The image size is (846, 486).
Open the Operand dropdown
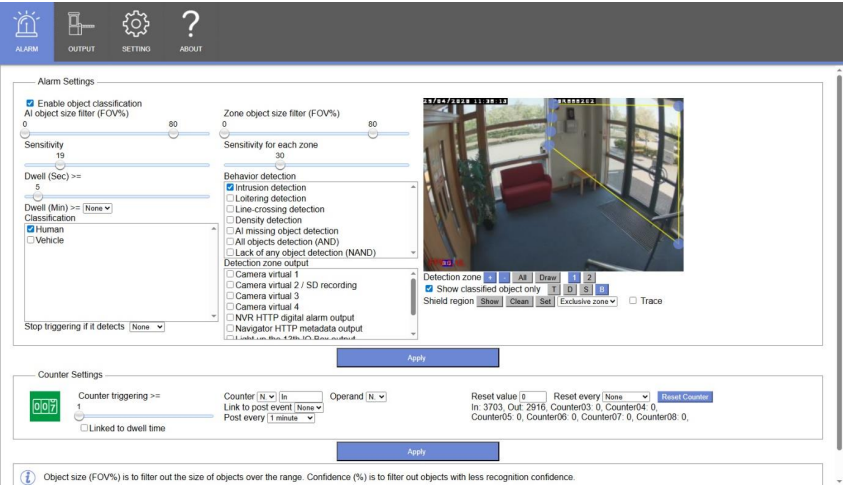(x=376, y=396)
